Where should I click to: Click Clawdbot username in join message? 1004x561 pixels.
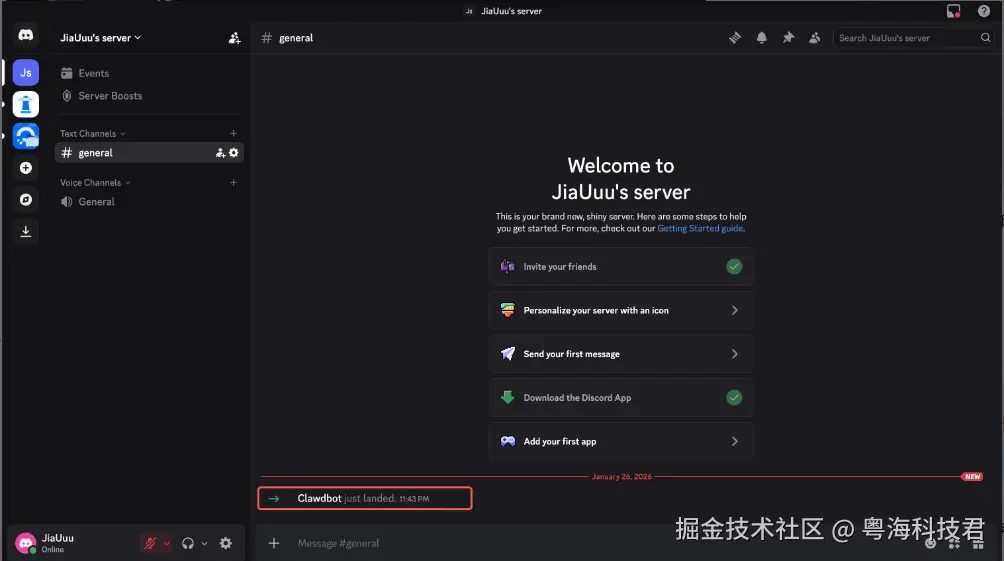pos(319,498)
